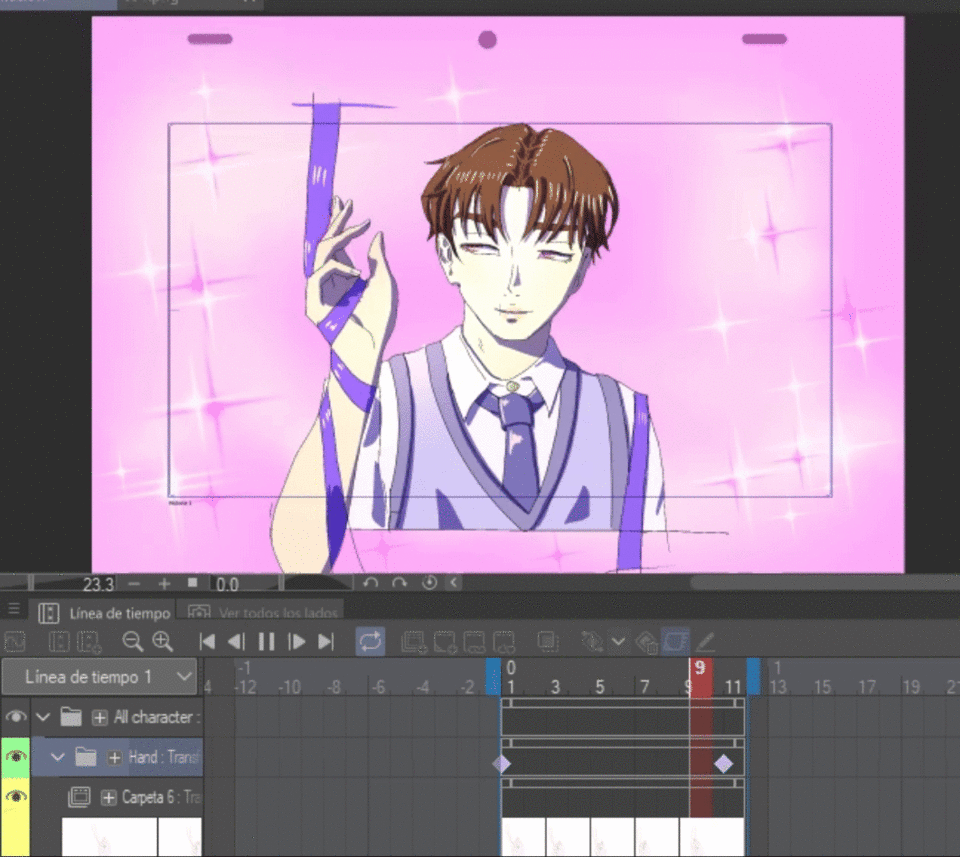
Task: Click frame 5 on the timeline ruler
Action: pyautogui.click(x=600, y=687)
